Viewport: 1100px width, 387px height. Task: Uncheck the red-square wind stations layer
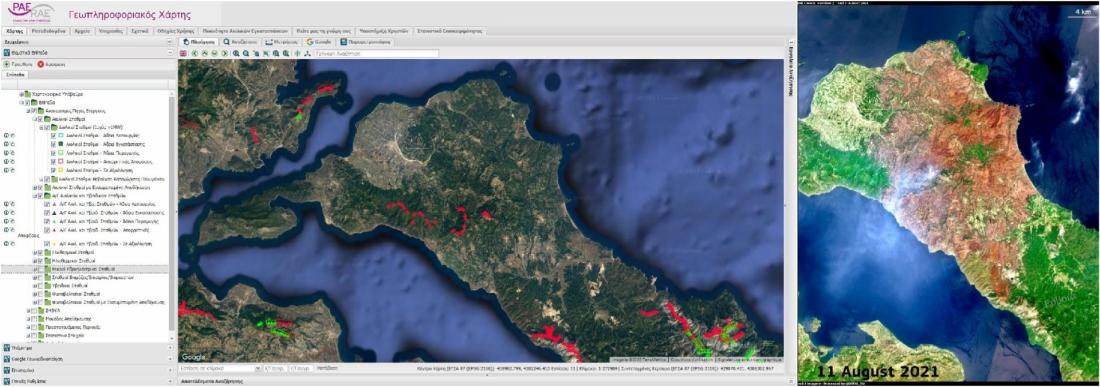pos(53,161)
